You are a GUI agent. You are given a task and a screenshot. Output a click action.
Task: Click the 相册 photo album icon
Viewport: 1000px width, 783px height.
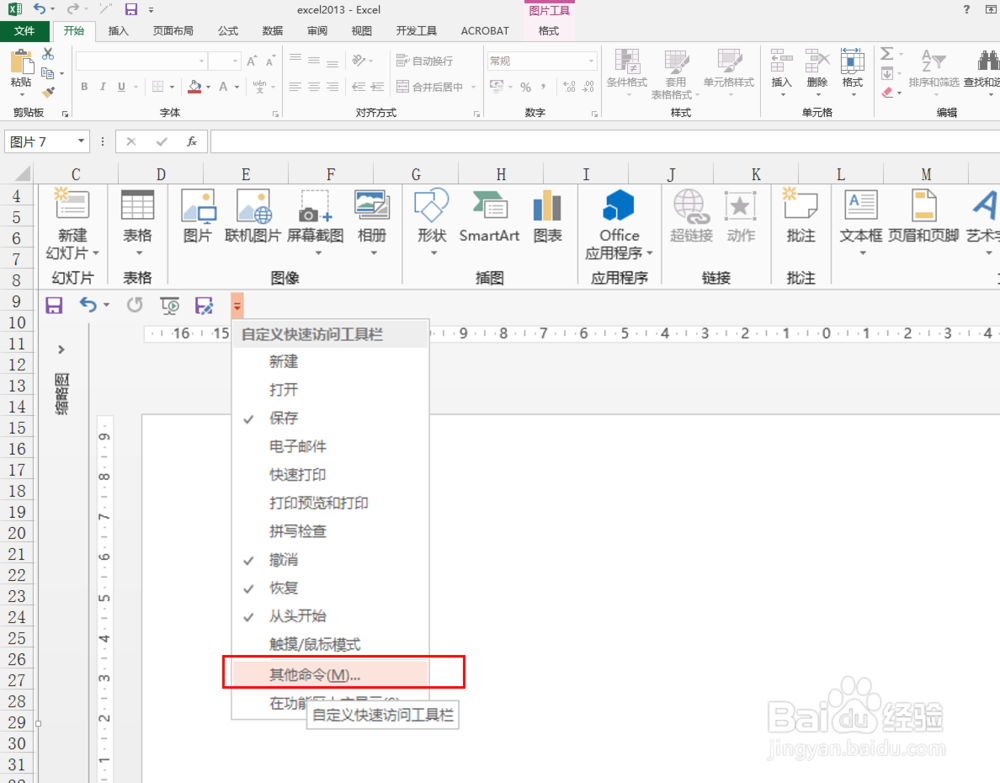pos(372,206)
